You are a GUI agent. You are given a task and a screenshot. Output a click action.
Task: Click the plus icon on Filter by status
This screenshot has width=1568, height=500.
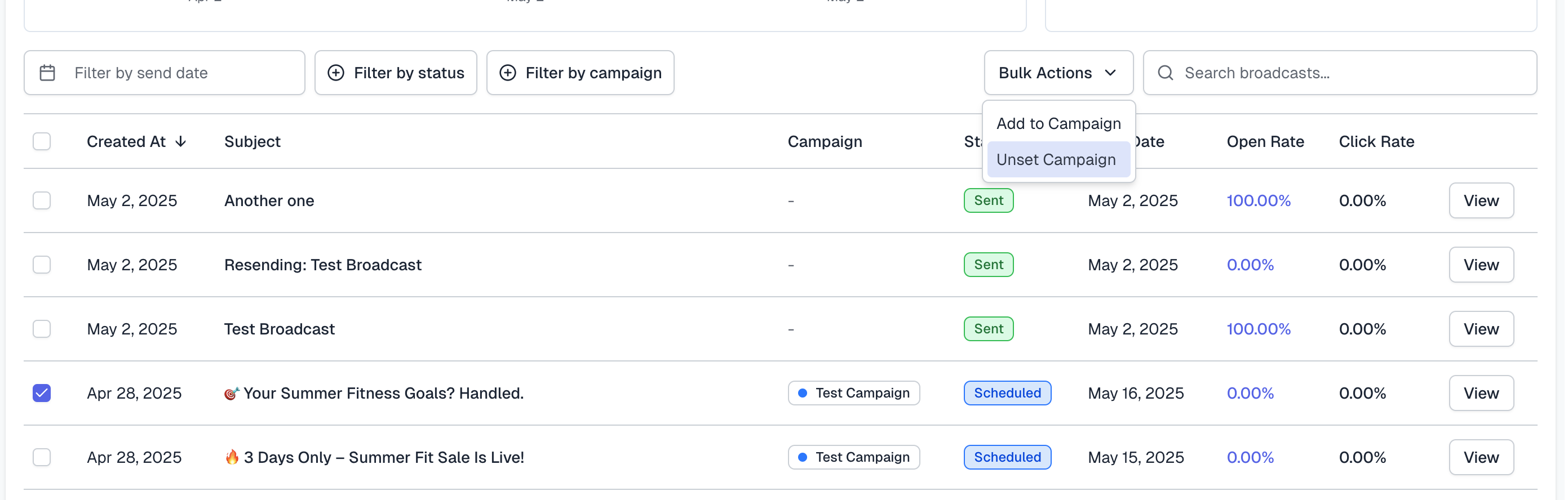point(335,73)
